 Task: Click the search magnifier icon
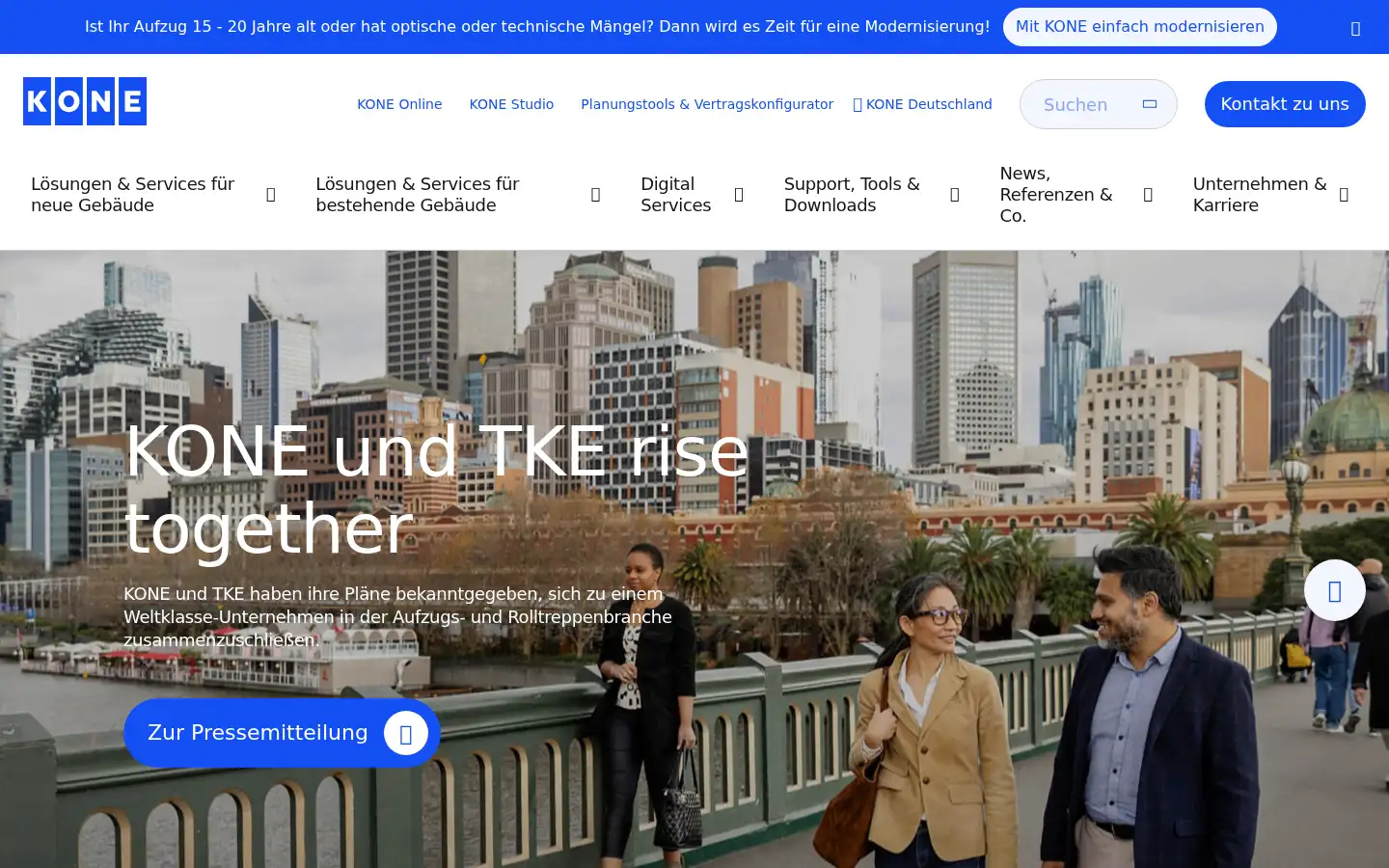pos(1150,104)
